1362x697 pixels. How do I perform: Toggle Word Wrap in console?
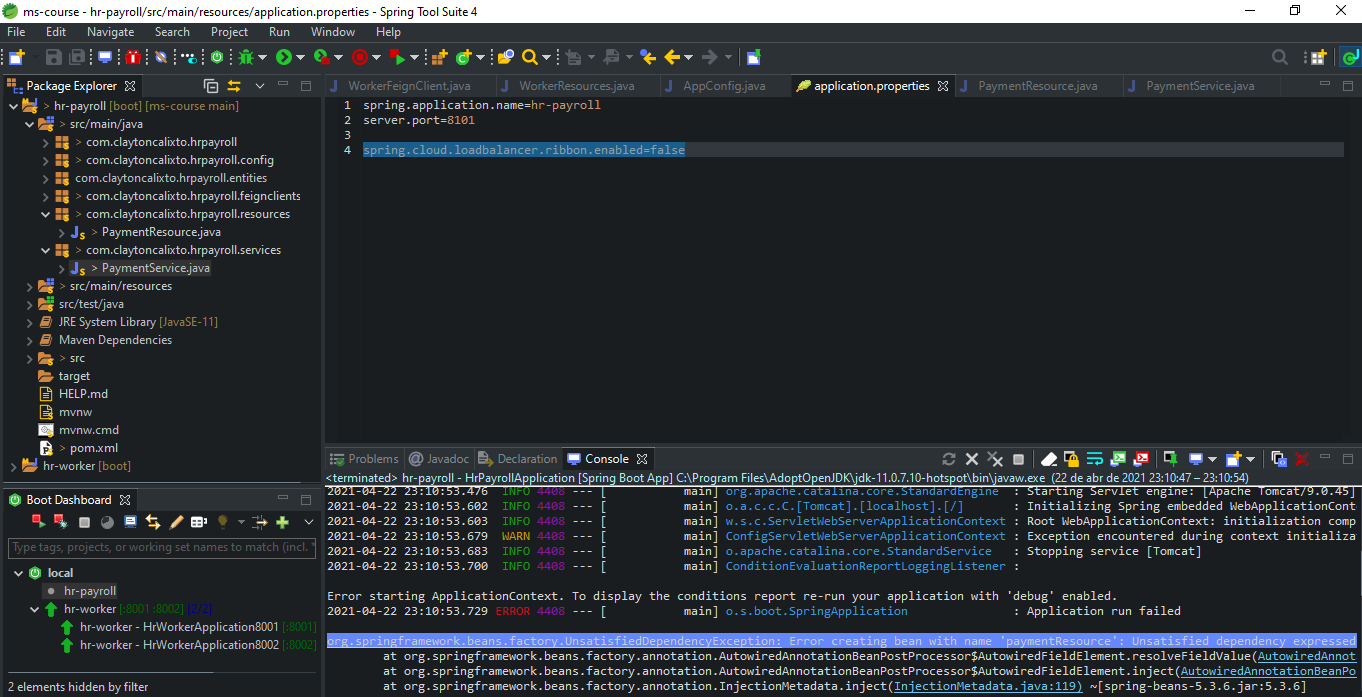click(x=1095, y=459)
